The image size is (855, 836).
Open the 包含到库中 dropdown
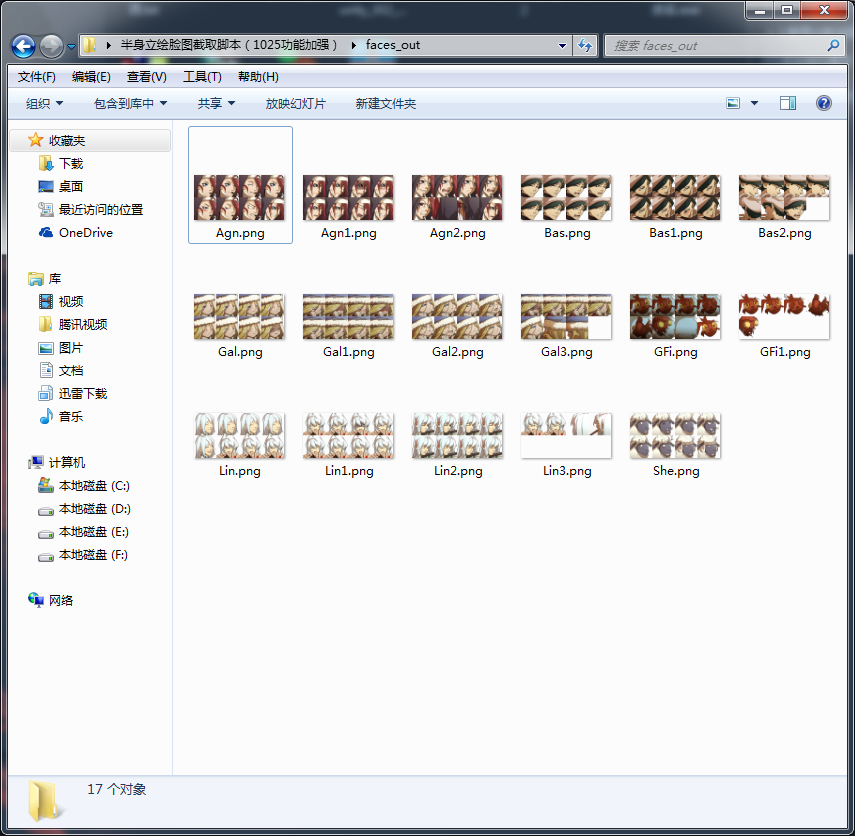point(130,104)
